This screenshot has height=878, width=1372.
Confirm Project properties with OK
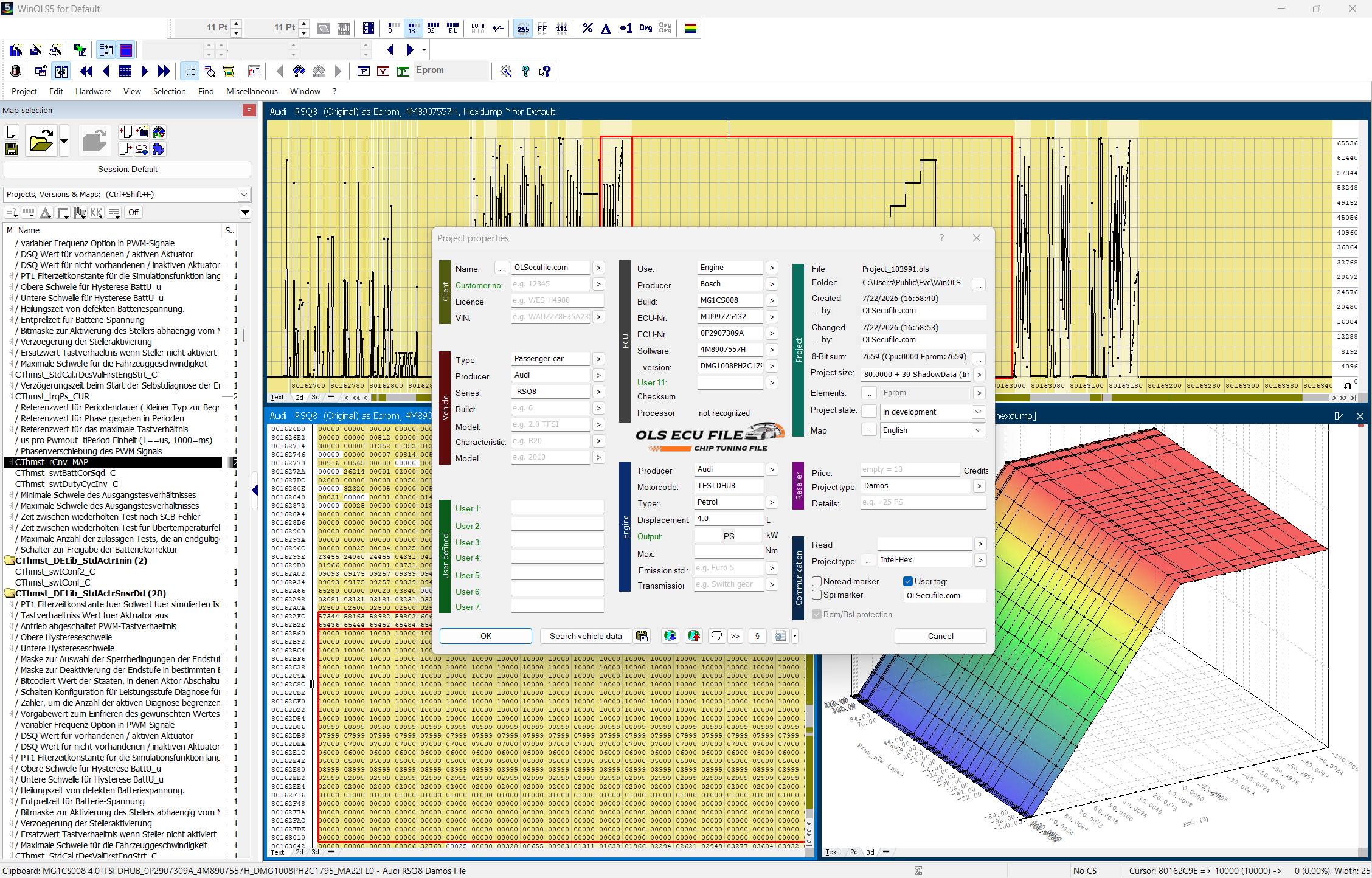[x=486, y=636]
